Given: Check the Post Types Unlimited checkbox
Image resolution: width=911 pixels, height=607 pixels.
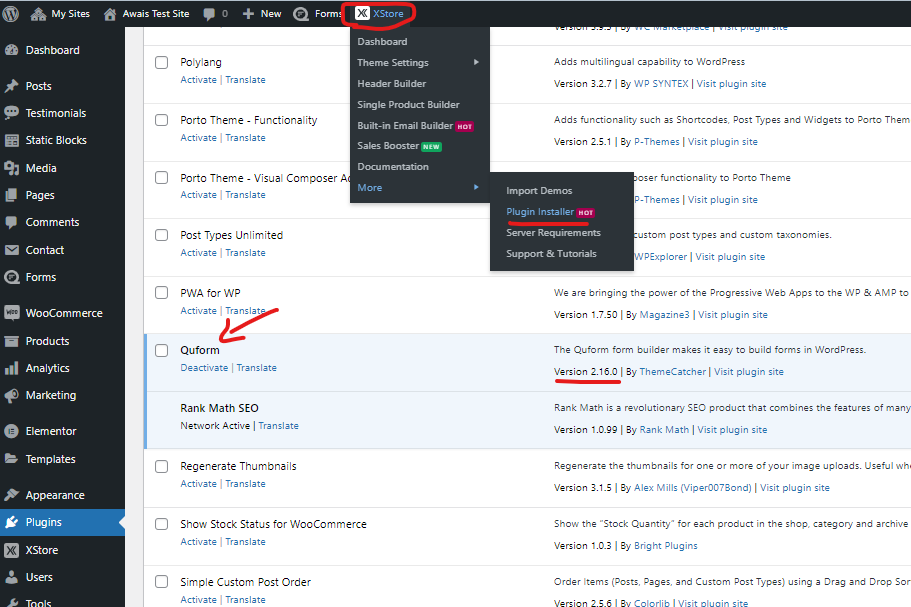Looking at the screenshot, I should click(x=162, y=235).
